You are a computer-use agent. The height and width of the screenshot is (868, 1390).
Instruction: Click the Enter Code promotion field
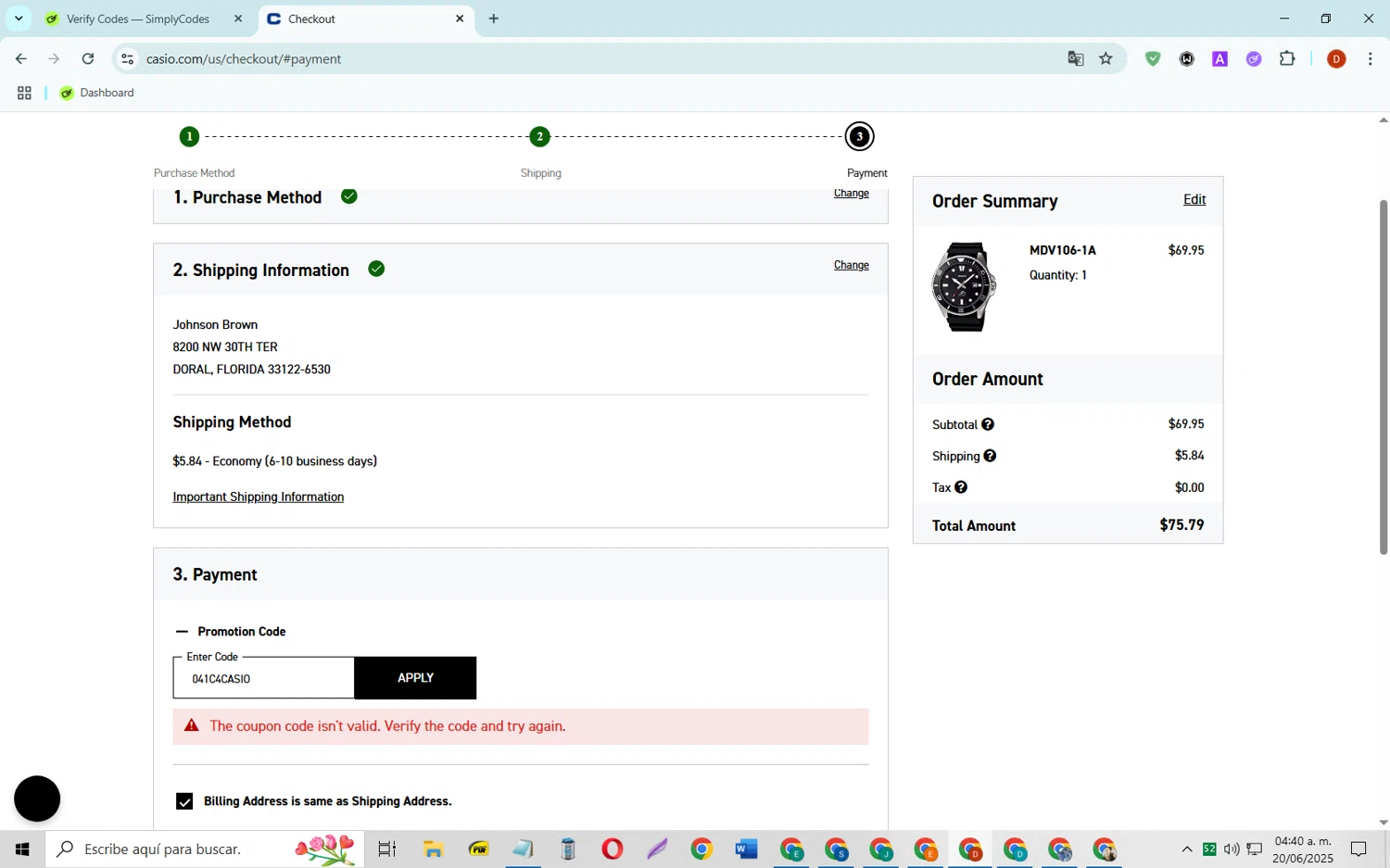[x=264, y=678]
